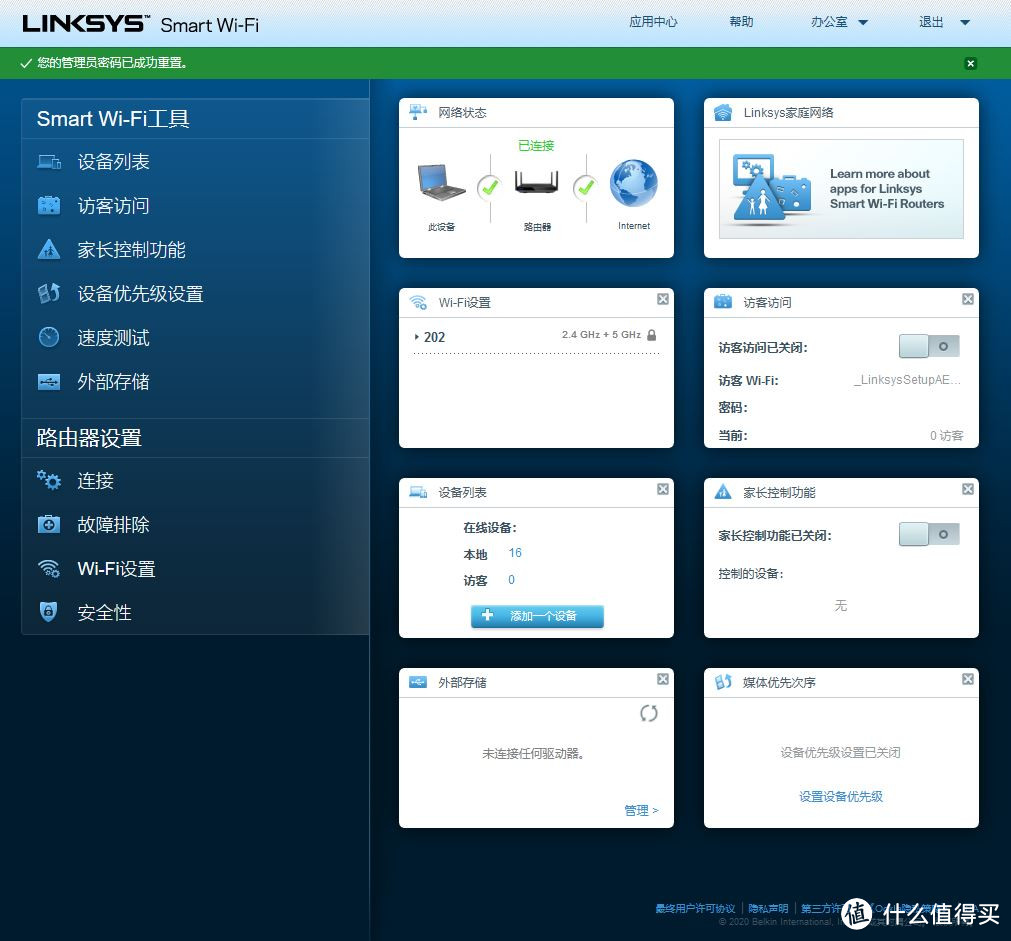1011x941 pixels.
Task: Click the sidebar external storage USB icon
Action: (49, 382)
